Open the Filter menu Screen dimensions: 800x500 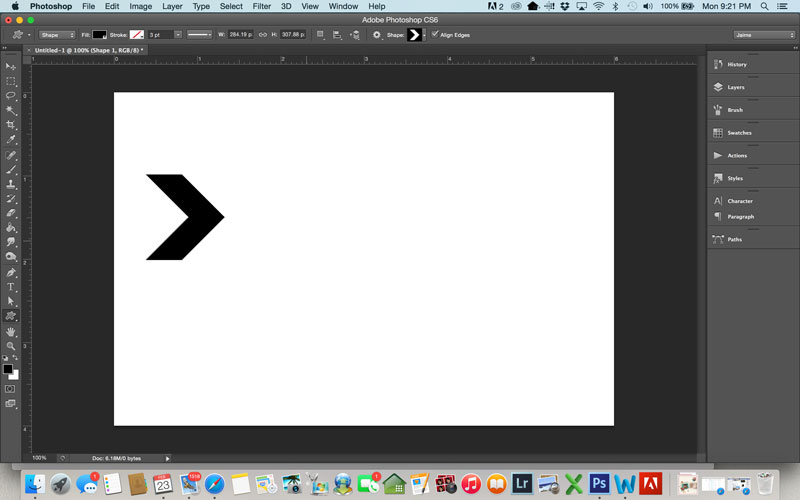pyautogui.click(x=262, y=6)
